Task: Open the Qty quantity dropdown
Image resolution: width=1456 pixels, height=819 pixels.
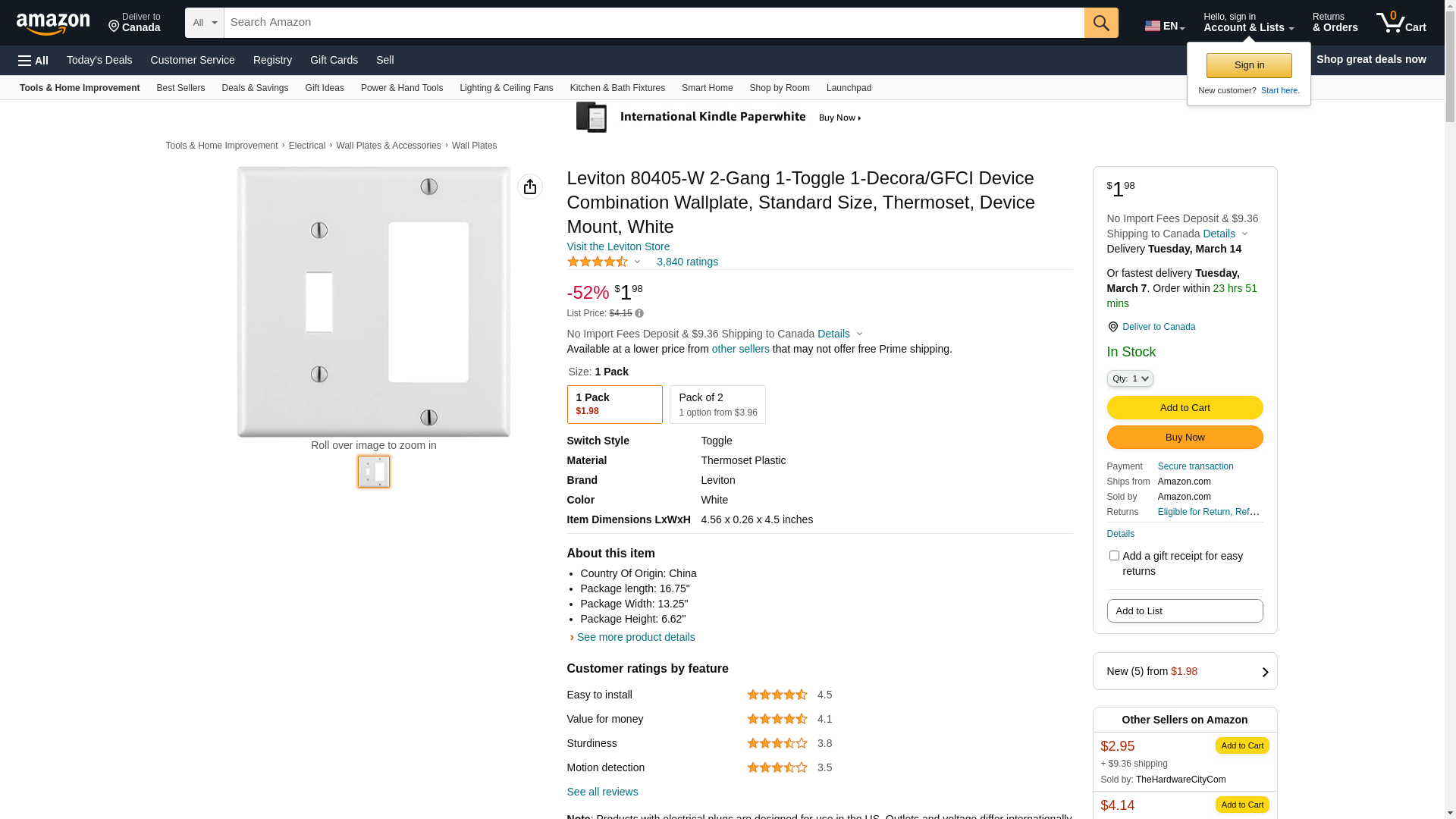Action: (x=1129, y=378)
